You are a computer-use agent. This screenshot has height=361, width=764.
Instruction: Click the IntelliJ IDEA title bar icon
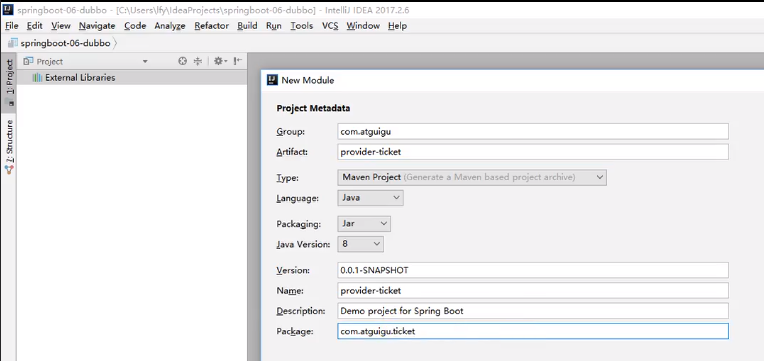8,10
